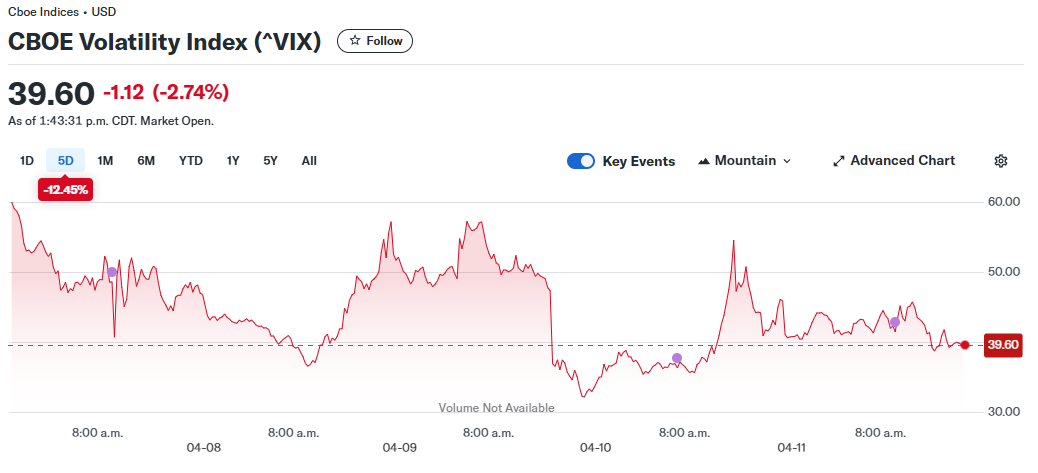
Task: Click the 39.60 price label on axis
Action: pos(1004,345)
